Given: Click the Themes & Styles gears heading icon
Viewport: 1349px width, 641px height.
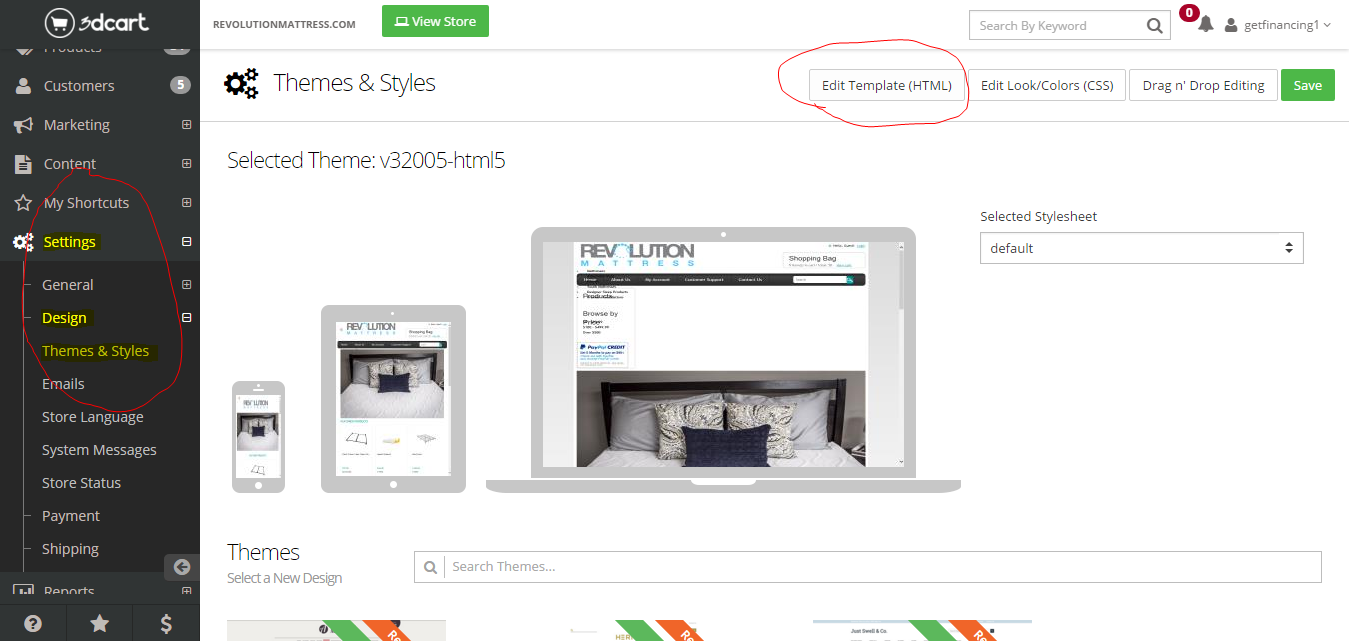Looking at the screenshot, I should [241, 84].
